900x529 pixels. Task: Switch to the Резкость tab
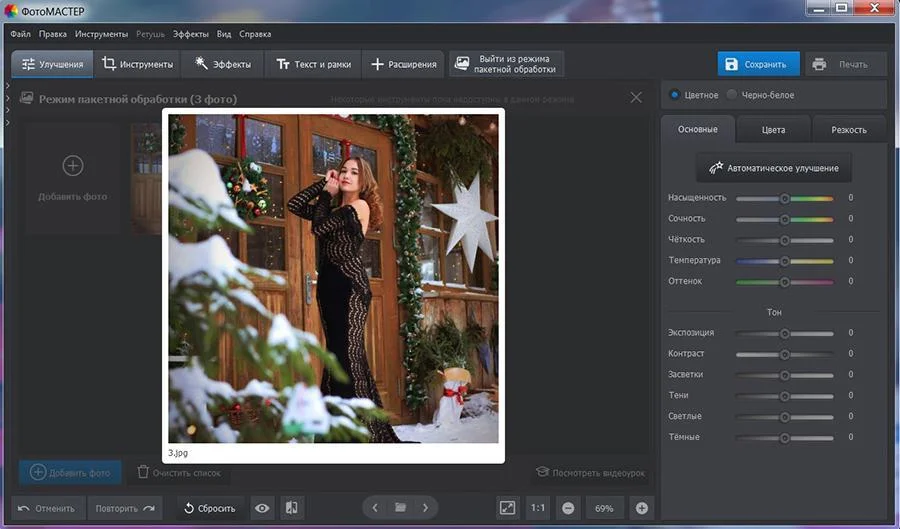(849, 129)
